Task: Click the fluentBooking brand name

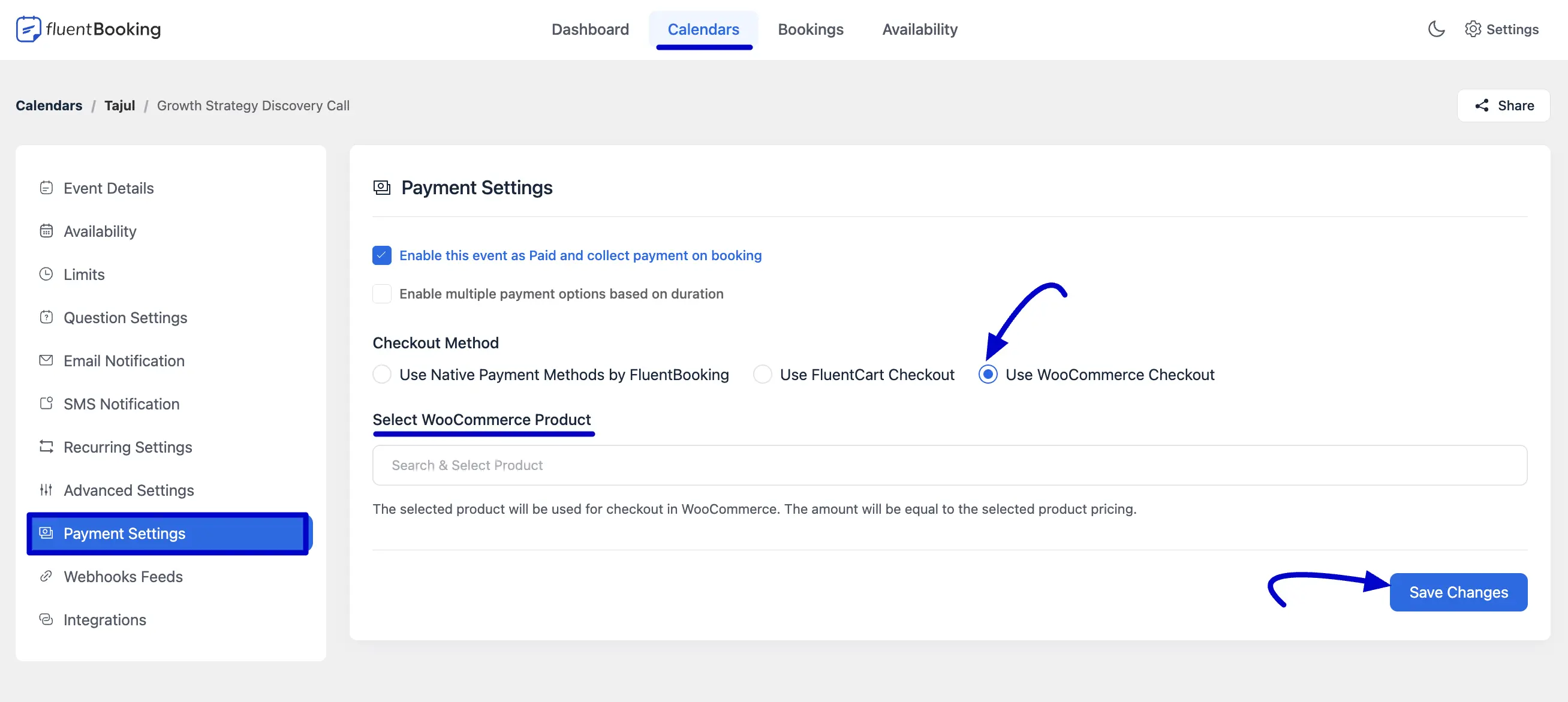Action: pos(103,29)
